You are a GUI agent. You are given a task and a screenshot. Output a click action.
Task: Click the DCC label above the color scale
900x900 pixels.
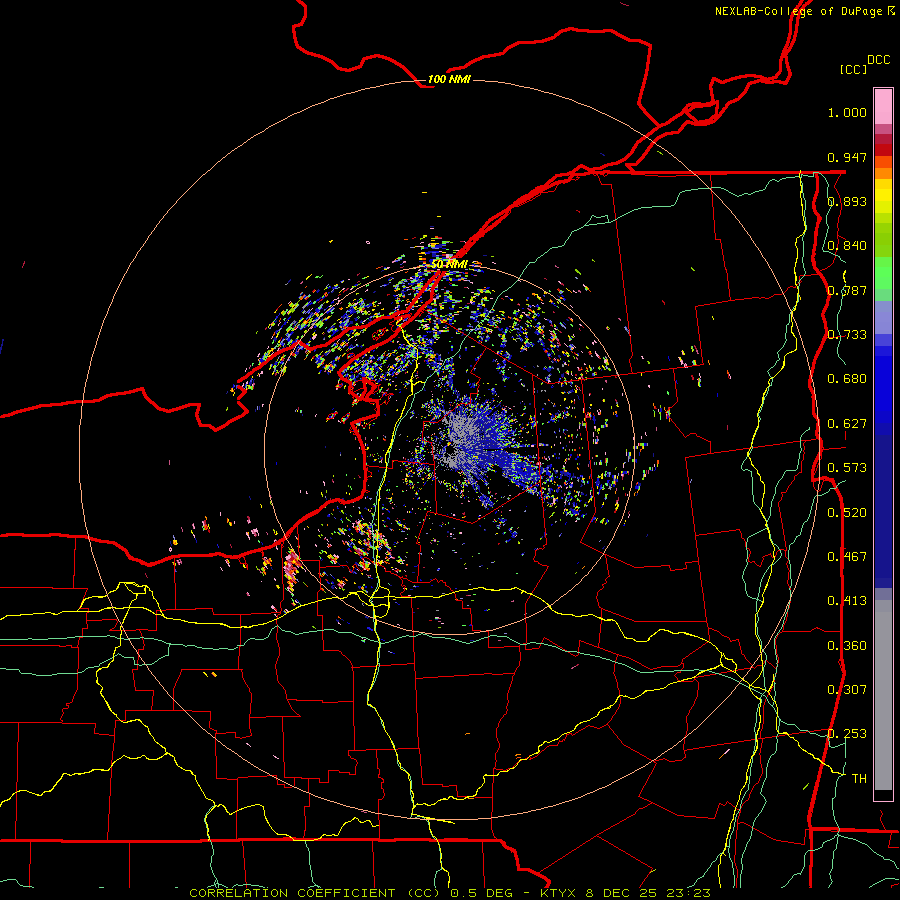click(x=878, y=60)
